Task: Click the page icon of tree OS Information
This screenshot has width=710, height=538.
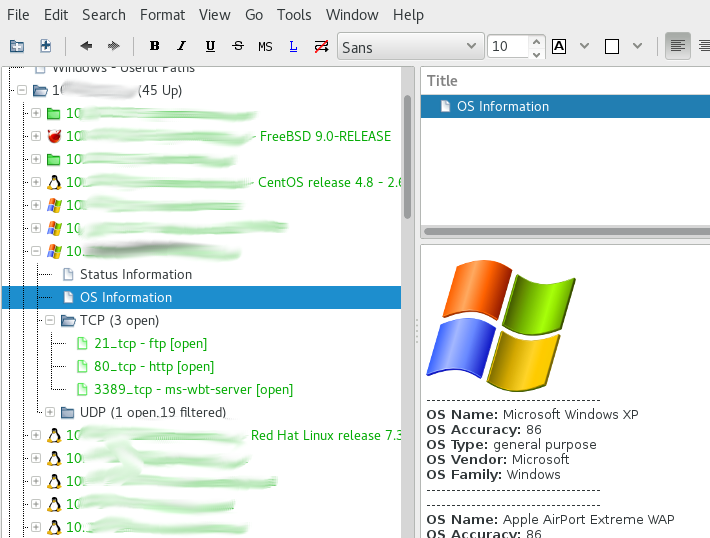Action: coord(68,298)
